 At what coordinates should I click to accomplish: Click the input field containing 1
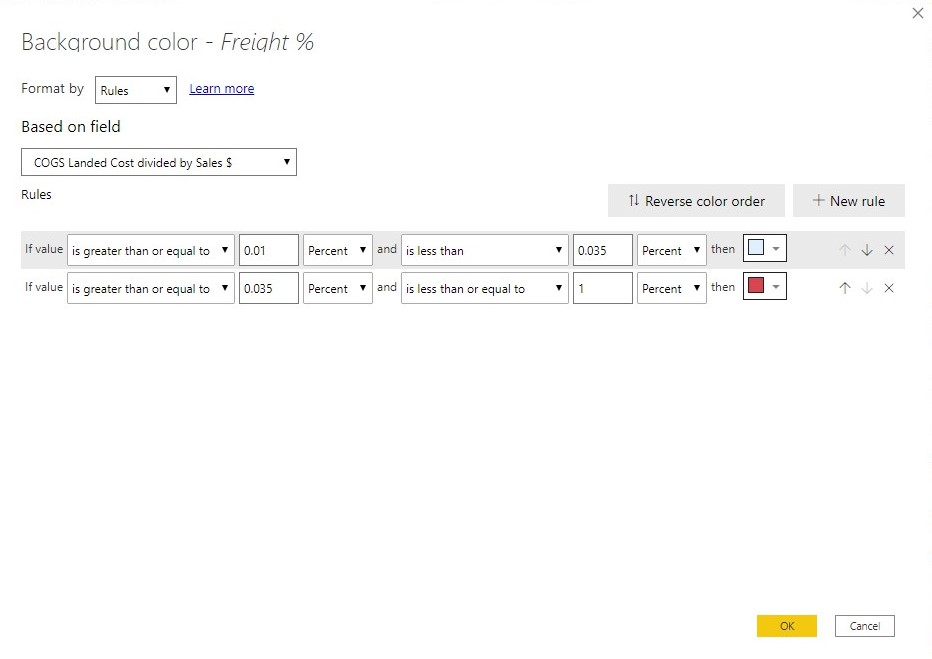(x=603, y=288)
